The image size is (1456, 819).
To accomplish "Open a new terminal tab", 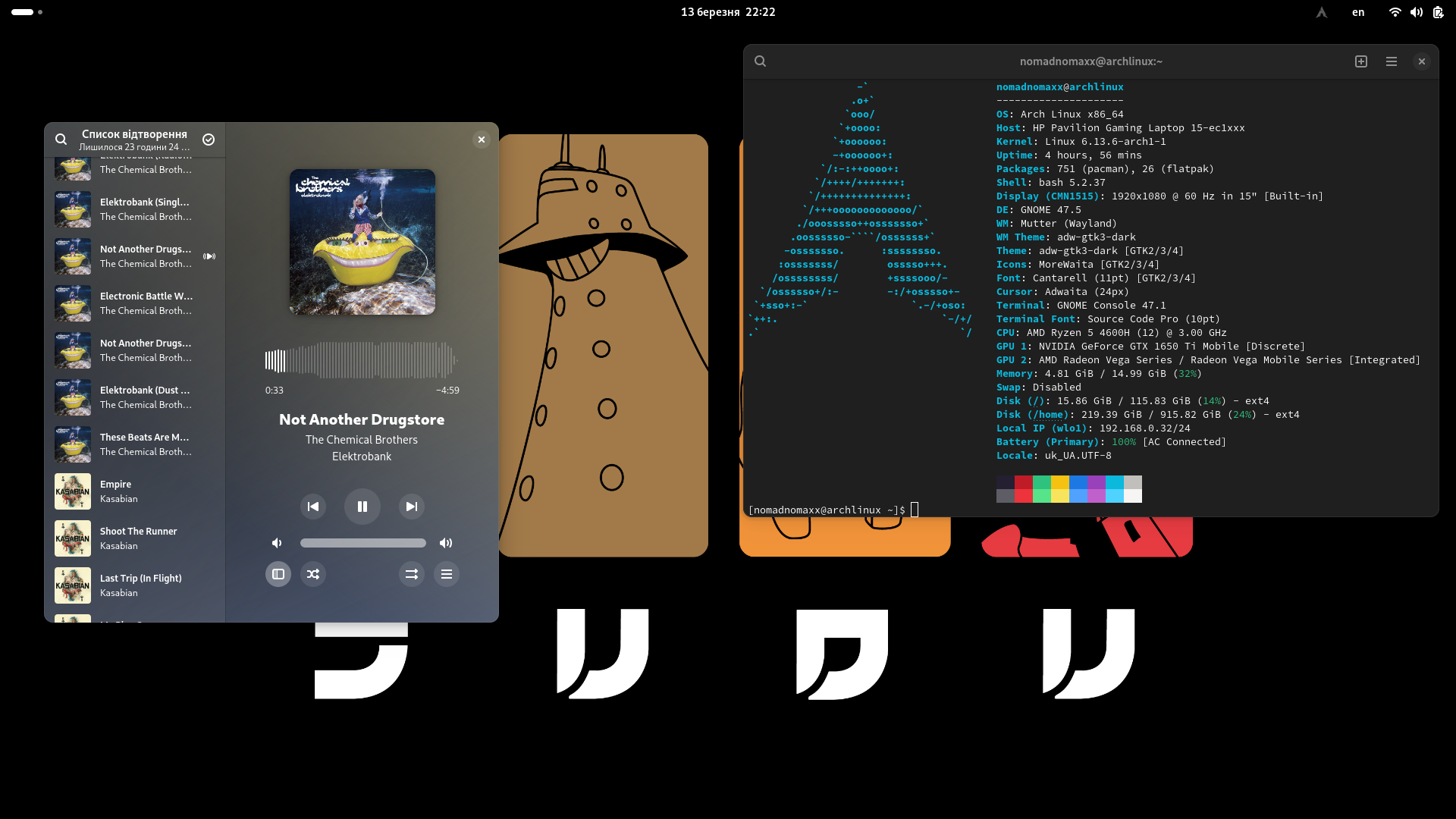I will 1361,61.
